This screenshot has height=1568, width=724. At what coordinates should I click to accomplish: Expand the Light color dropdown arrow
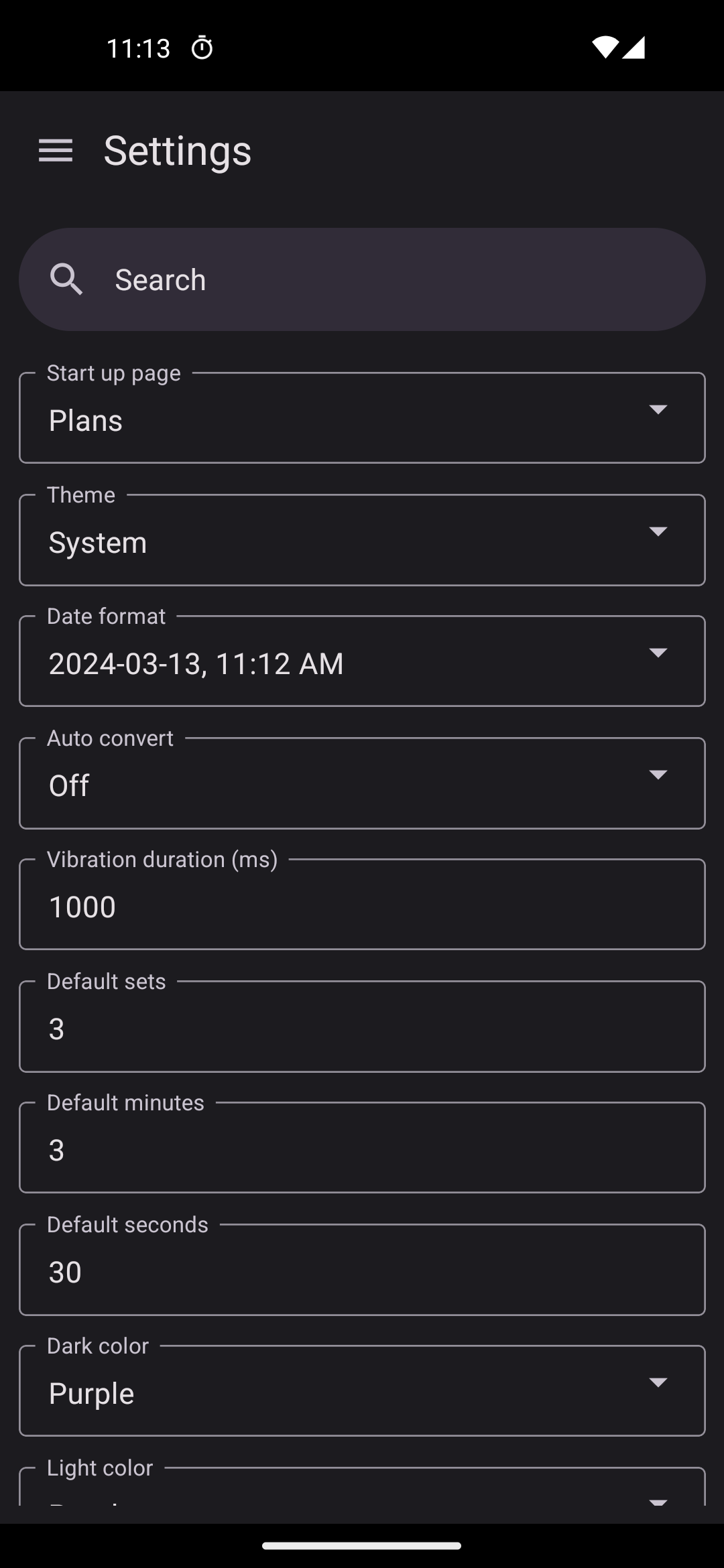pos(658,1500)
